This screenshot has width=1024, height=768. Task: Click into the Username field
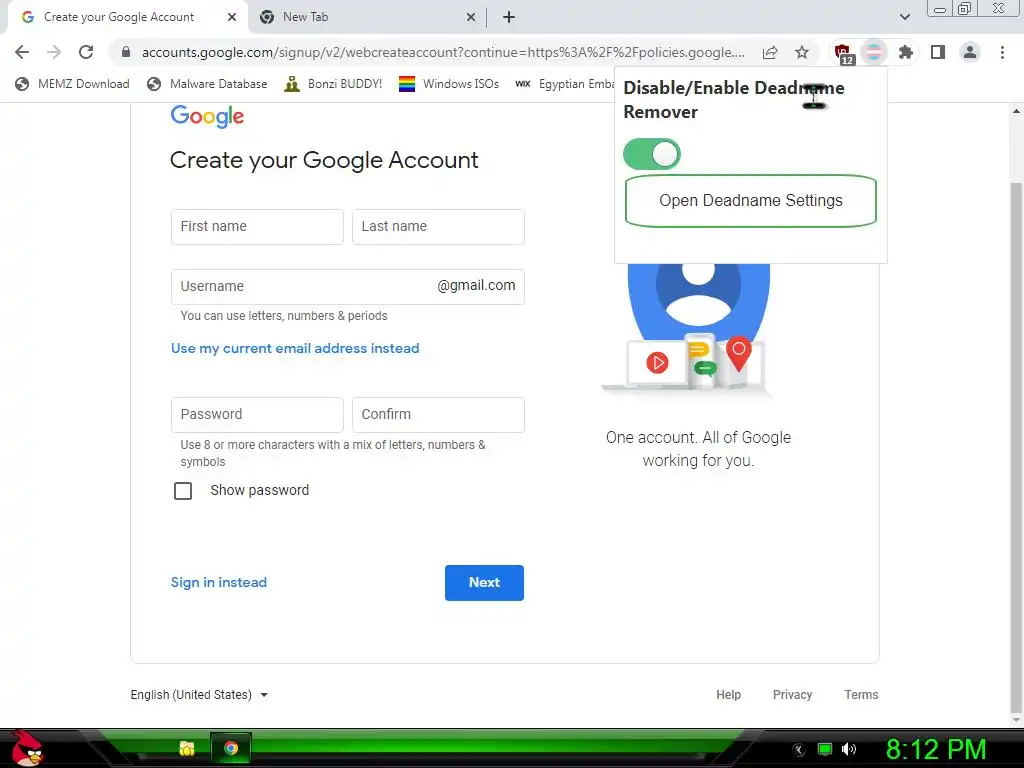(347, 287)
